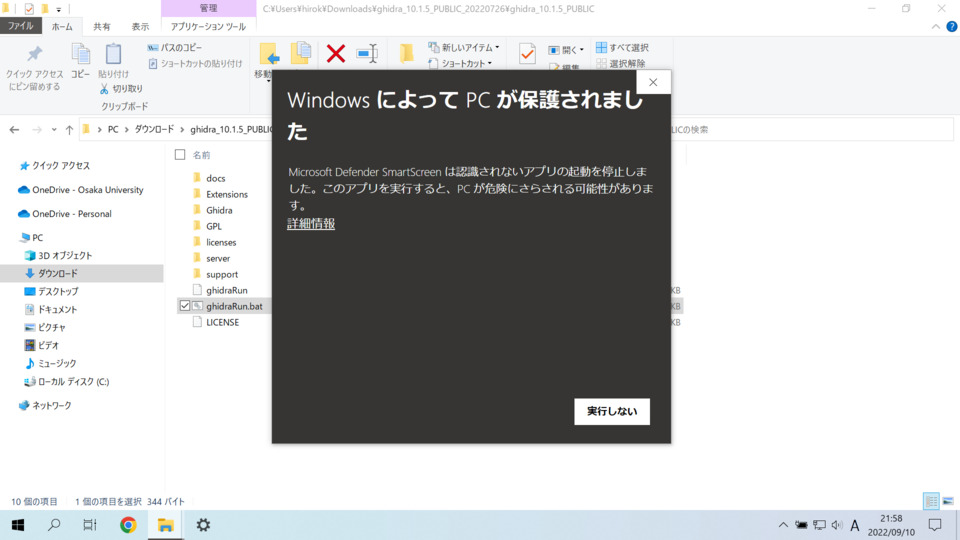Image resolution: width=960 pixels, height=540 pixels.
Task: Uncheck the ghidraRun.bat file checkbox
Action: click(x=185, y=306)
